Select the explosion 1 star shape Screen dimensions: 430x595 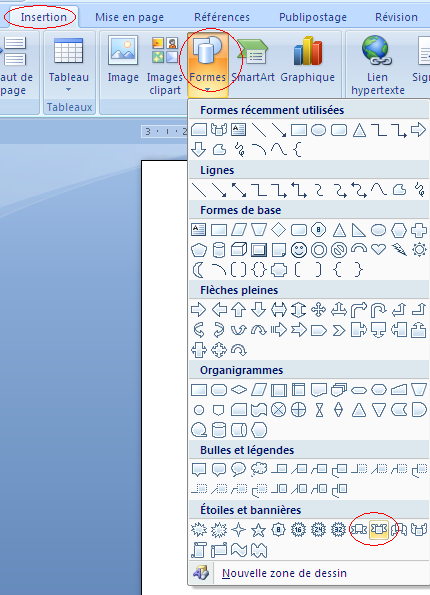click(198, 529)
